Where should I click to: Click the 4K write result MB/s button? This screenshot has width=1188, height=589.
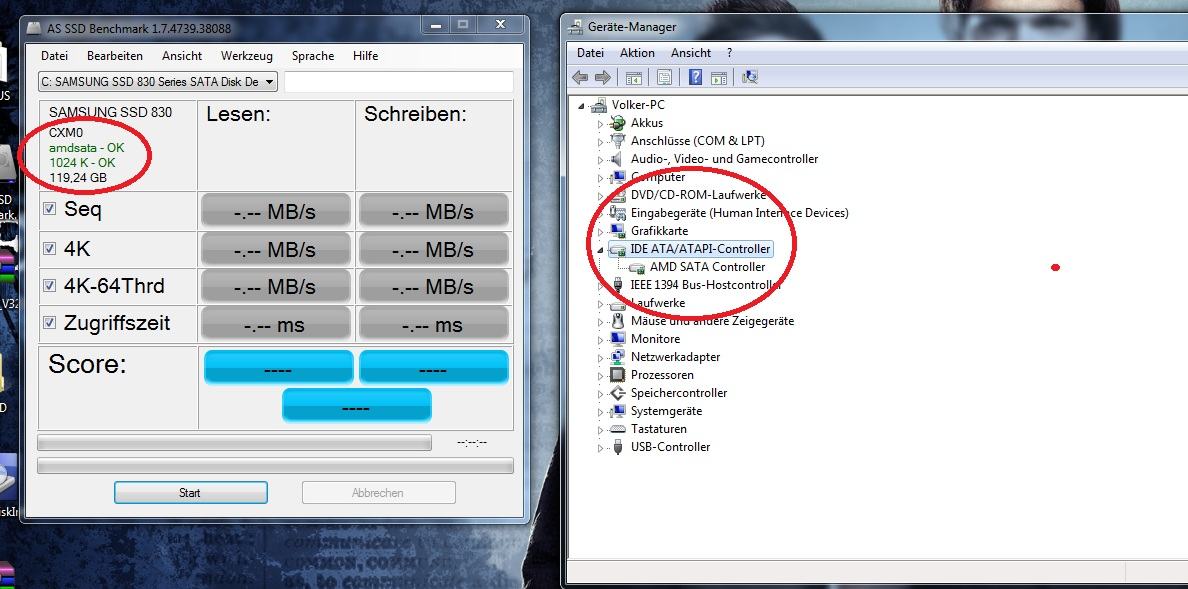click(x=433, y=249)
